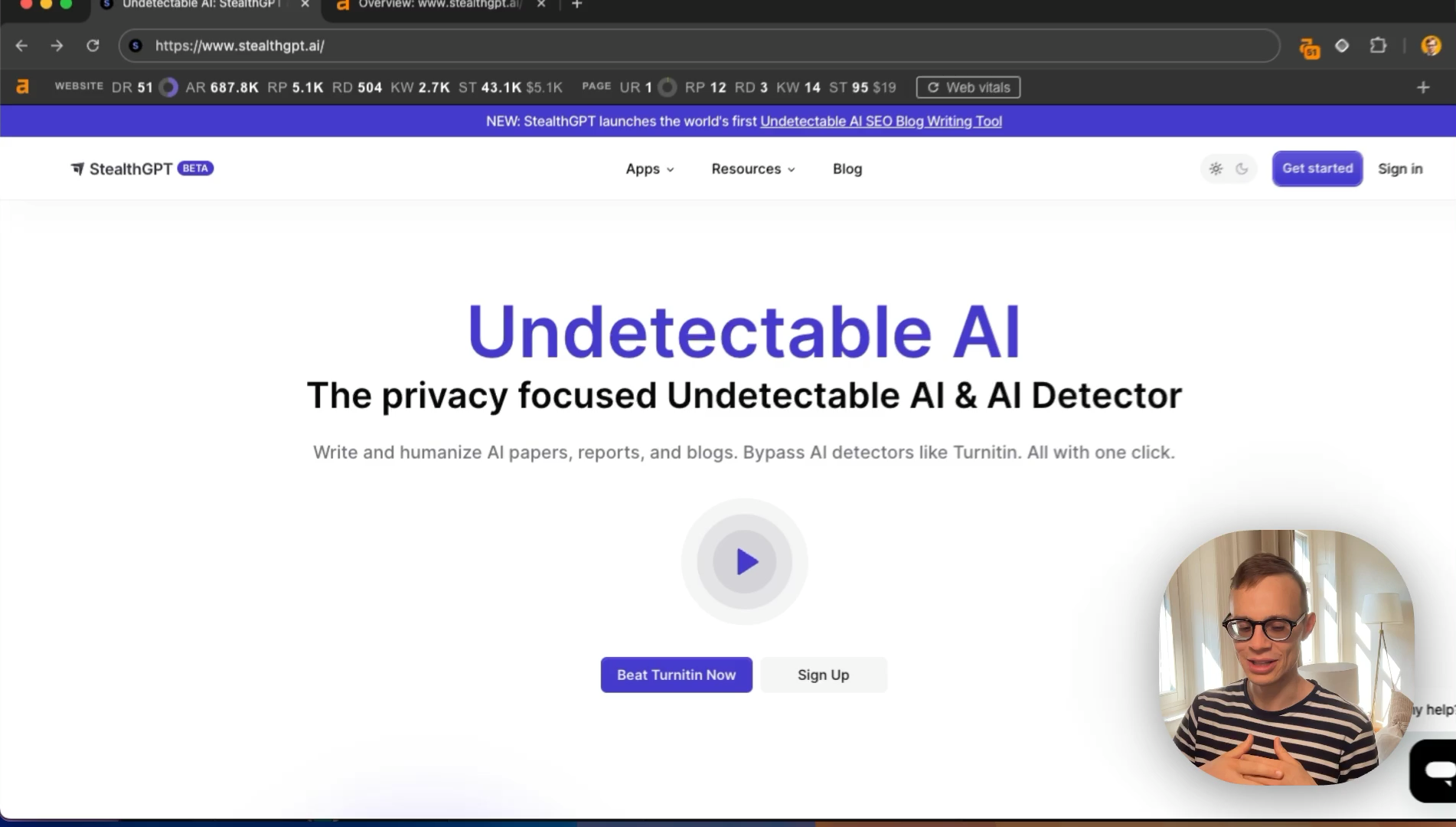This screenshot has height=827, width=1456.
Task: Open the Undetectable AI SEO Blog Writing Tool link
Action: (x=881, y=121)
